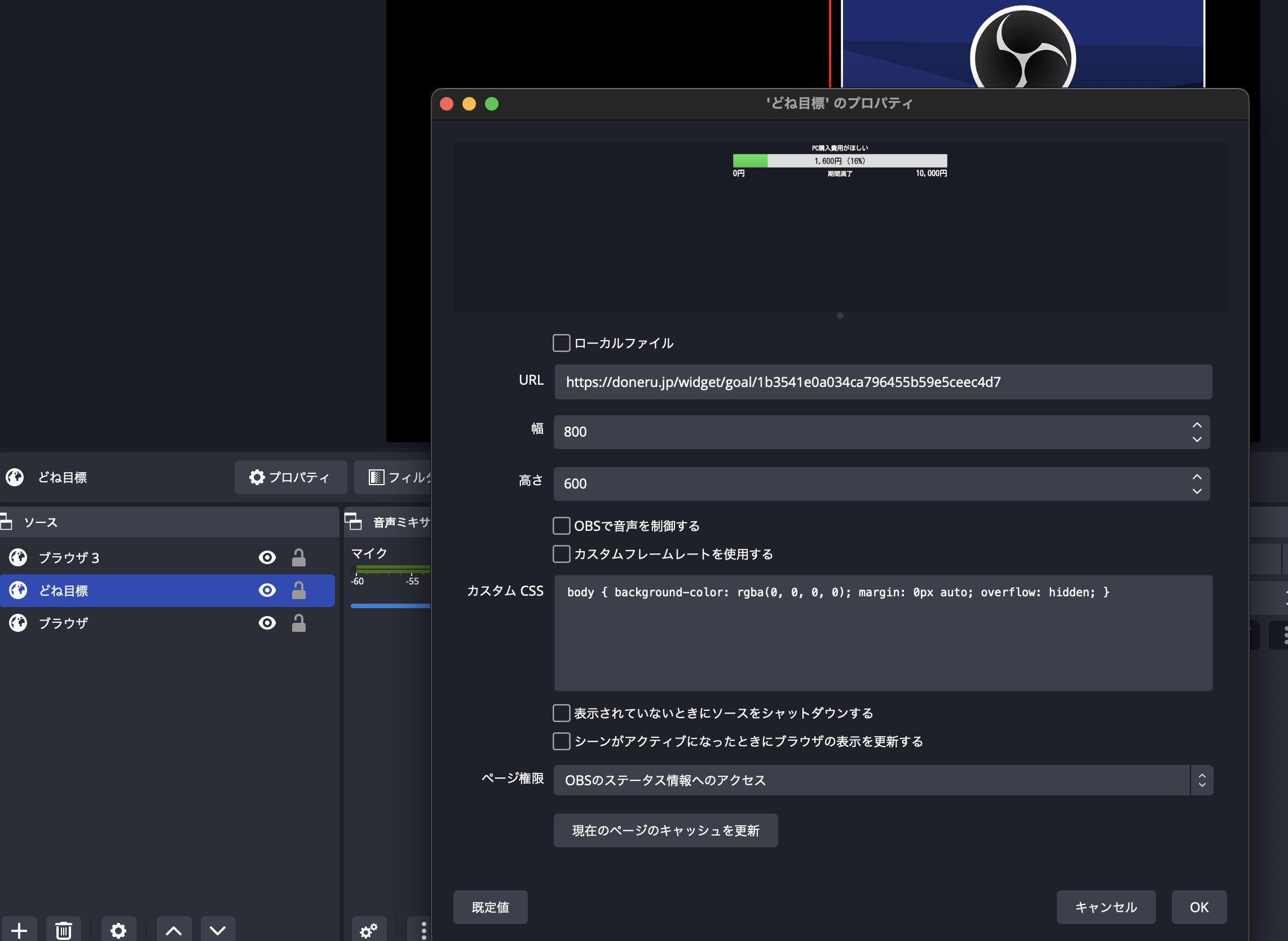Open source properties gear icon in sources toolbar
Image resolution: width=1288 pixels, height=941 pixels.
[118, 930]
